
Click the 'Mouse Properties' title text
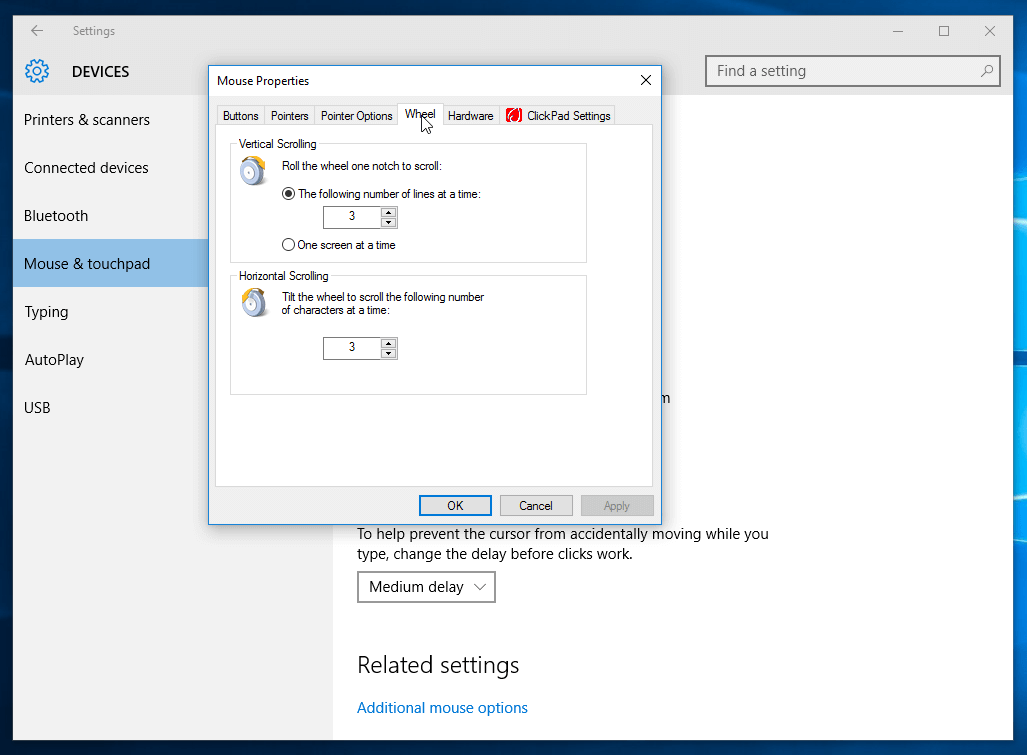pos(263,81)
